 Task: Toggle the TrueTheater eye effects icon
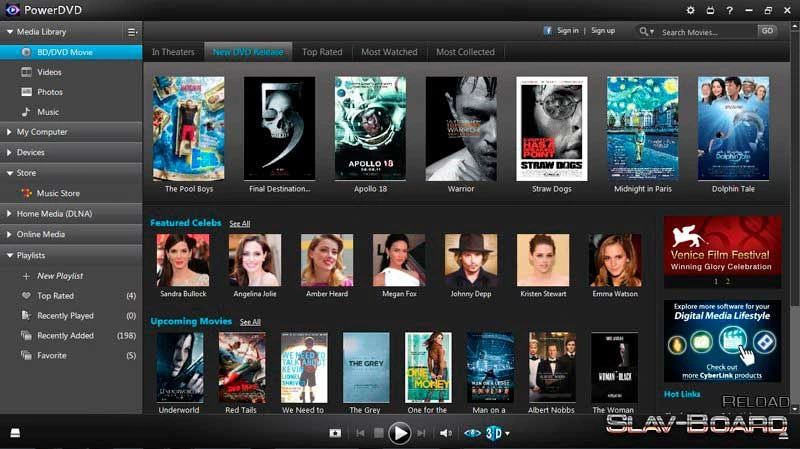(472, 433)
